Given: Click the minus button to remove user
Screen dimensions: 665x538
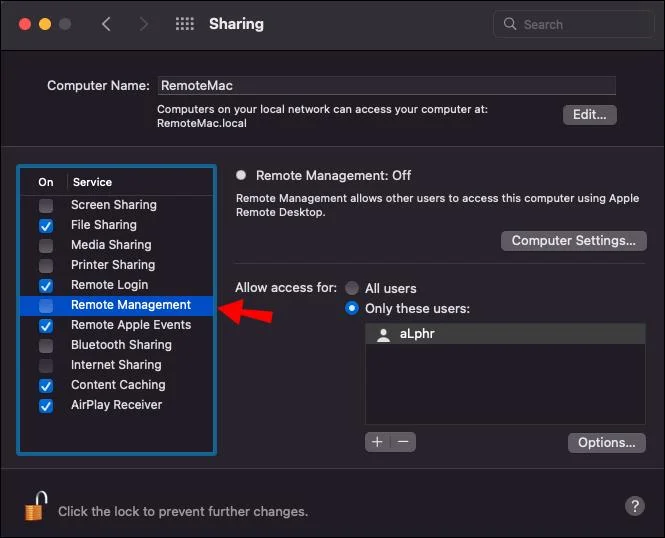Looking at the screenshot, I should 402,441.
